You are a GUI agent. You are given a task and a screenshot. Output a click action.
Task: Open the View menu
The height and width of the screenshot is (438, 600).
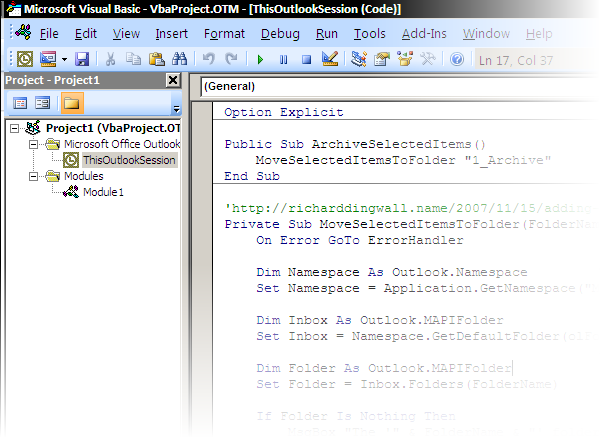[x=126, y=34]
